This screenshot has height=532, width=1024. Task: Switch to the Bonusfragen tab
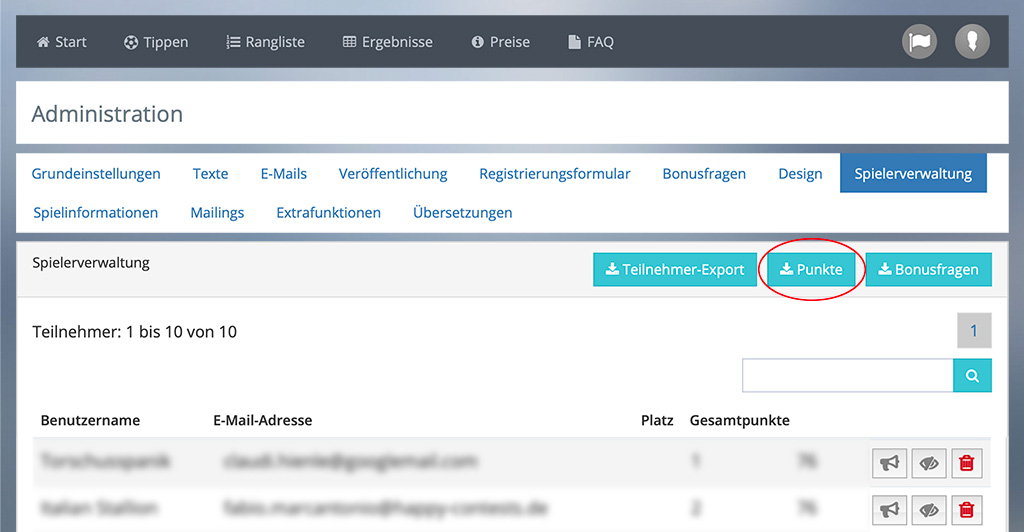coord(704,174)
